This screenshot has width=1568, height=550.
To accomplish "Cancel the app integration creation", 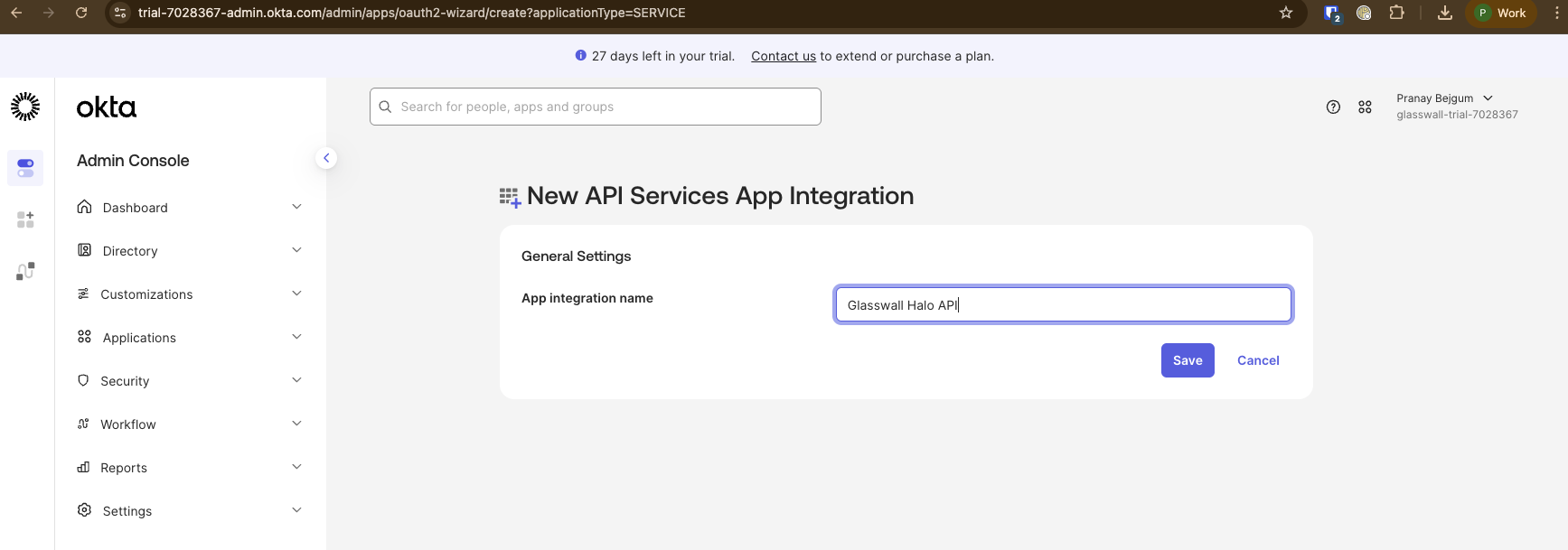I will pos(1258,360).
